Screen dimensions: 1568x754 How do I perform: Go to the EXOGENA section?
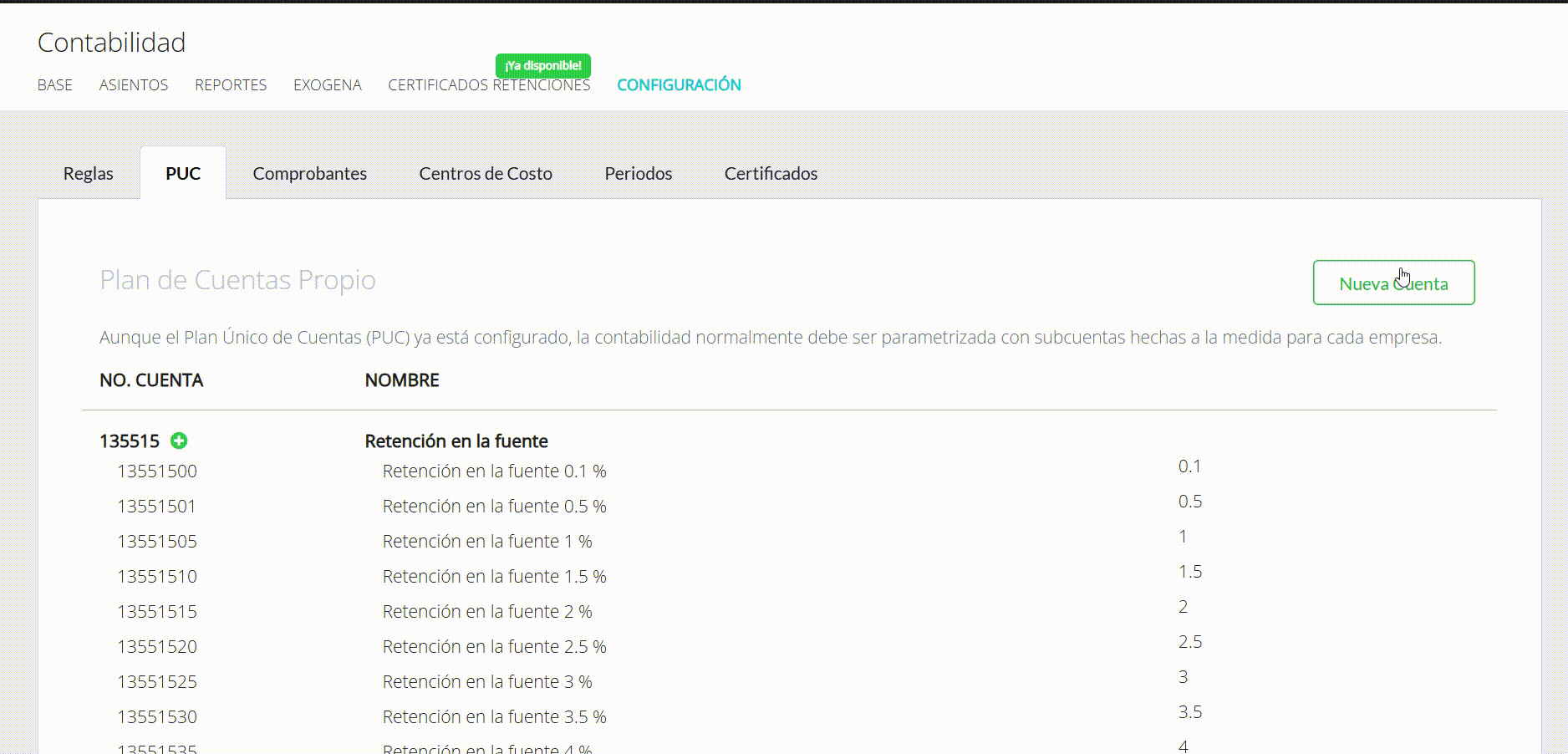pyautogui.click(x=328, y=84)
